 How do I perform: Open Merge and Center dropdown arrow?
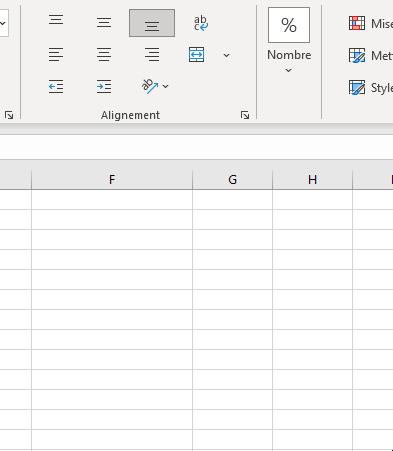click(227, 55)
